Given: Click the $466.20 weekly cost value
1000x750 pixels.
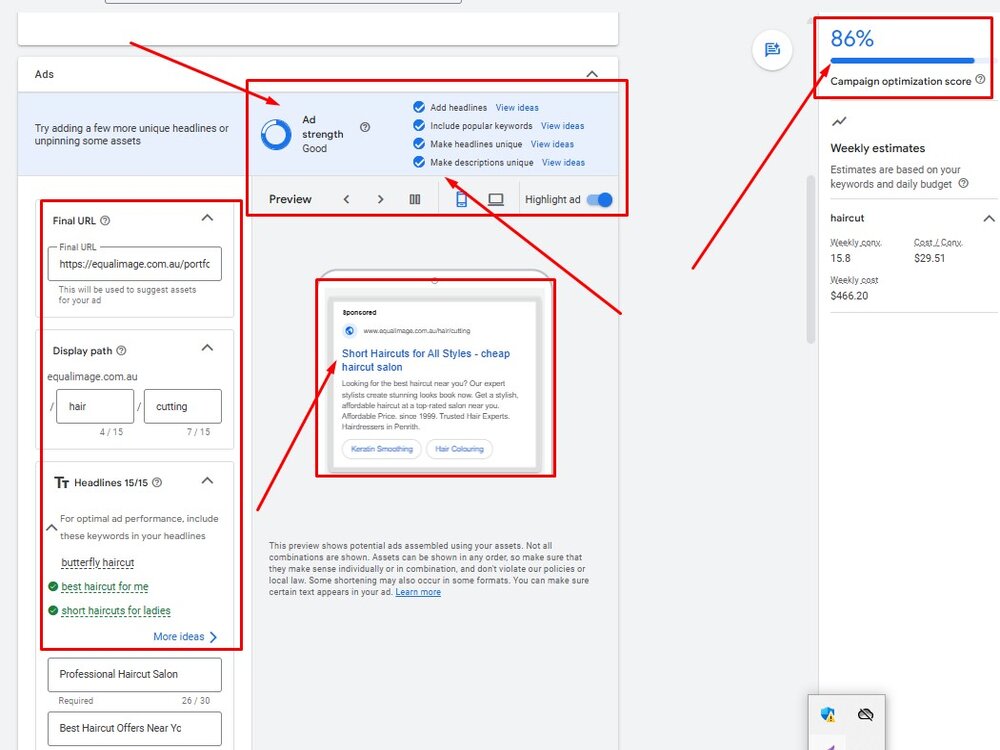Looking at the screenshot, I should (x=849, y=296).
